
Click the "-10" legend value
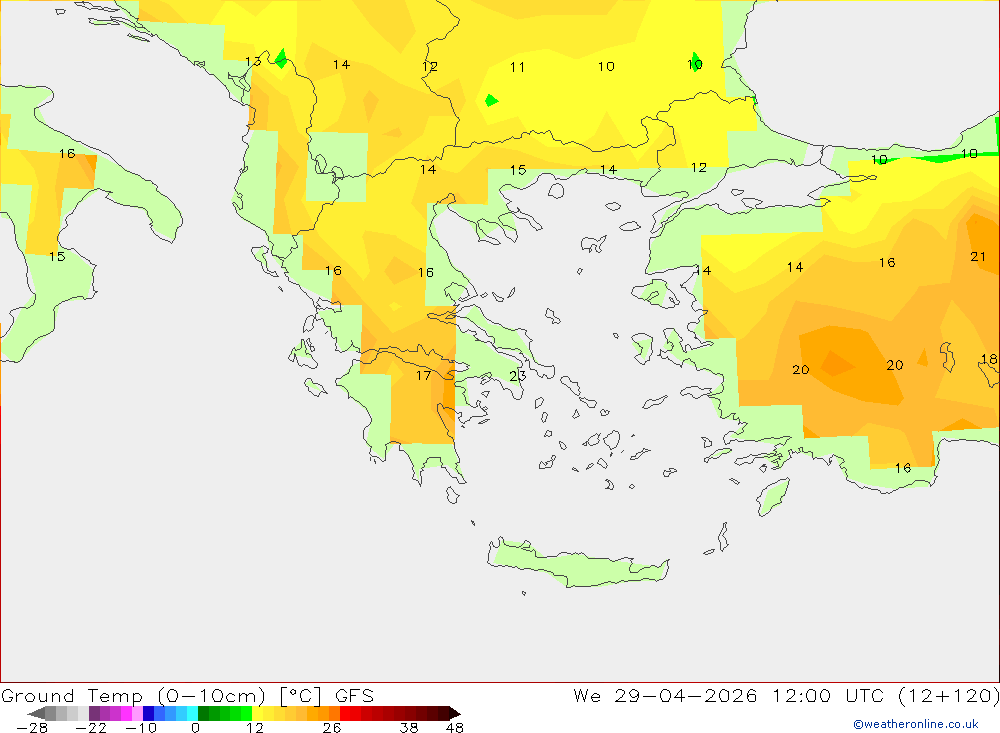tap(141, 727)
